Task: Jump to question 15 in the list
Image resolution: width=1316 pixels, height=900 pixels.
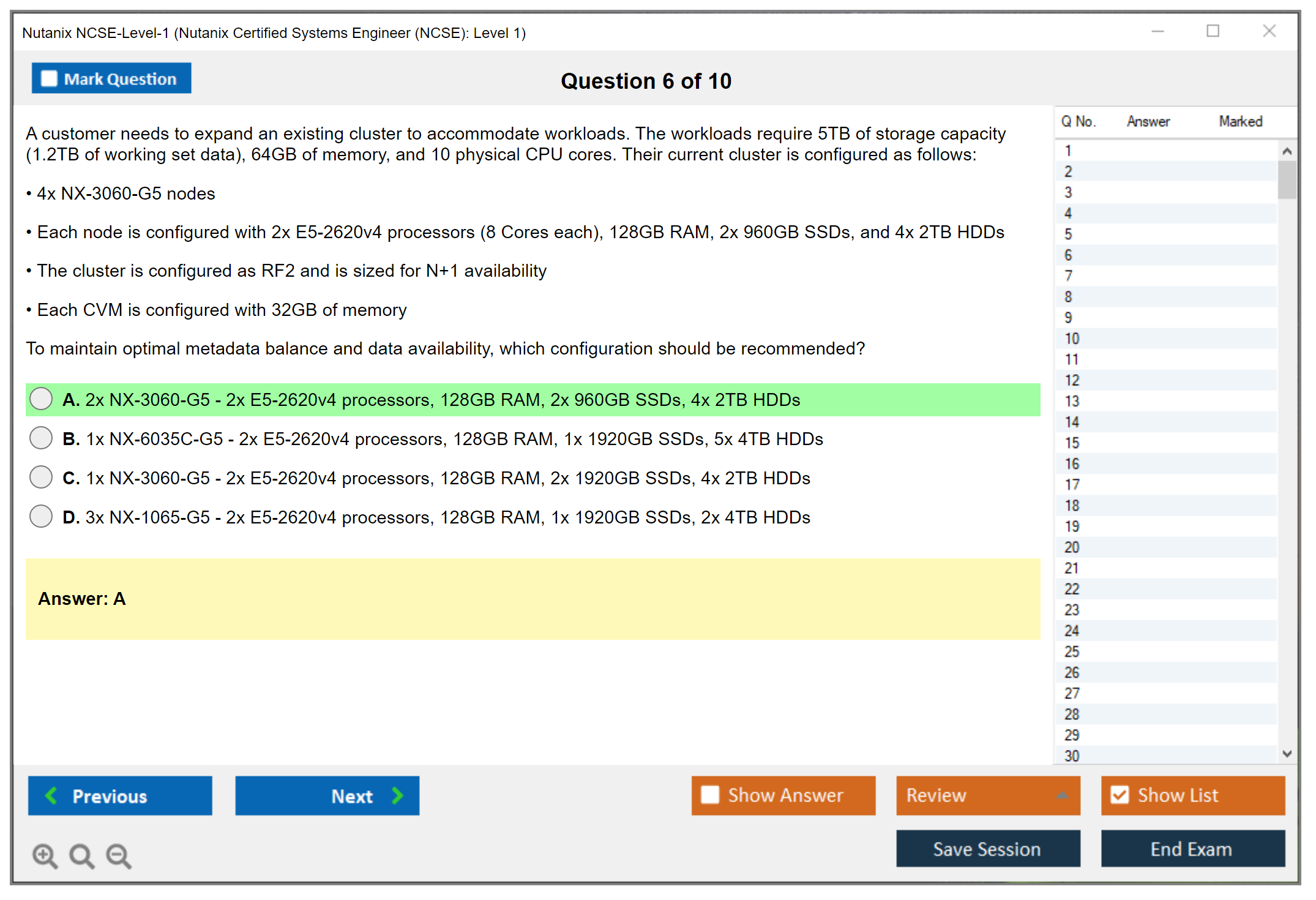Action: point(1072,443)
